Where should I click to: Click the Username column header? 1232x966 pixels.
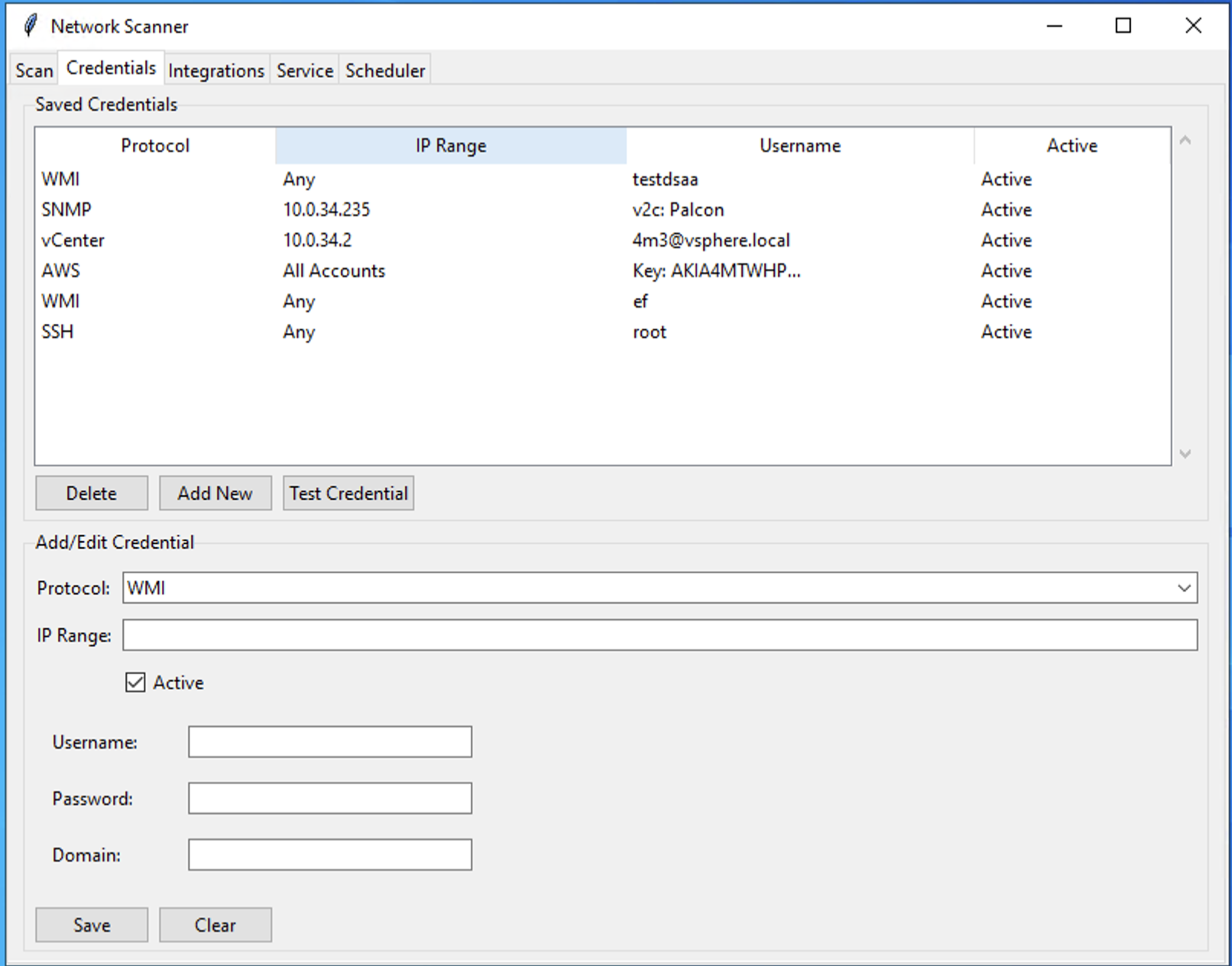point(799,145)
